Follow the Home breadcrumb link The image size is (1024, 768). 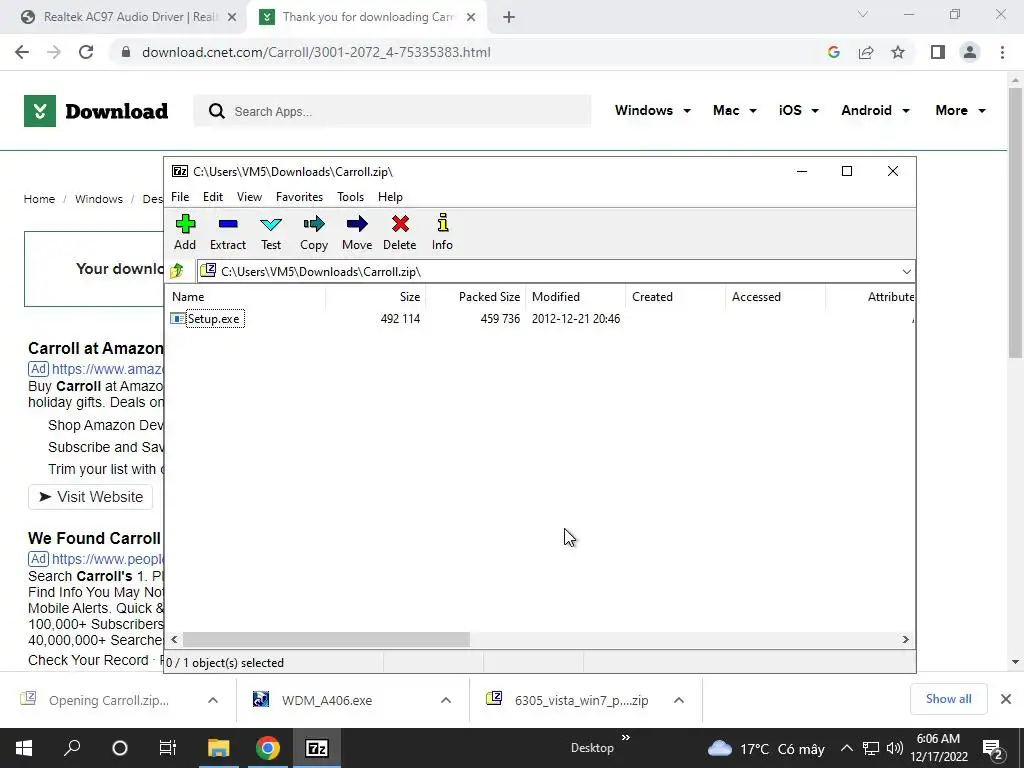click(x=39, y=199)
